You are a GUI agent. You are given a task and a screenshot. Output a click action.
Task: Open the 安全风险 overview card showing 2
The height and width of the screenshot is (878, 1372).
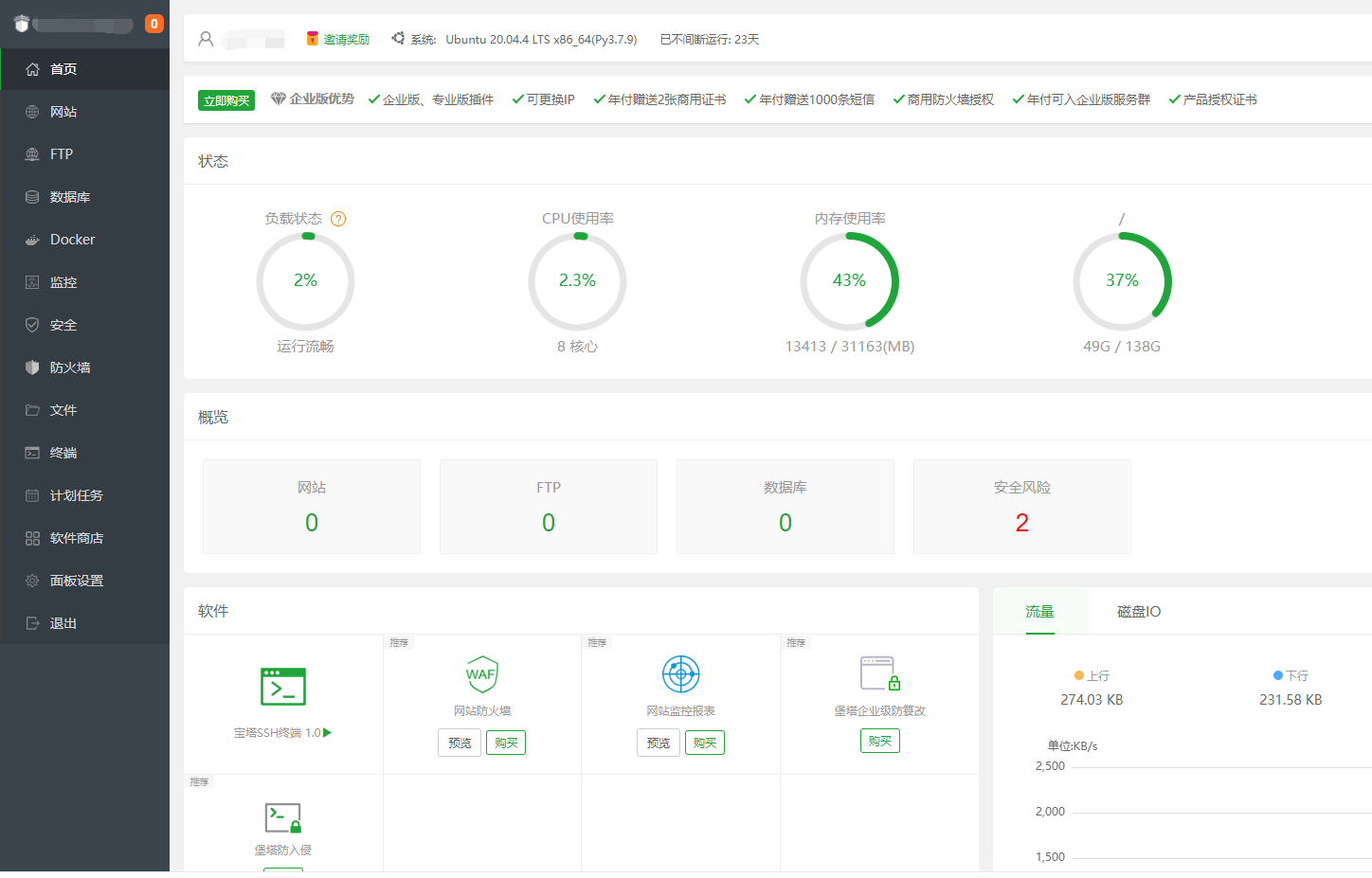coord(1021,507)
